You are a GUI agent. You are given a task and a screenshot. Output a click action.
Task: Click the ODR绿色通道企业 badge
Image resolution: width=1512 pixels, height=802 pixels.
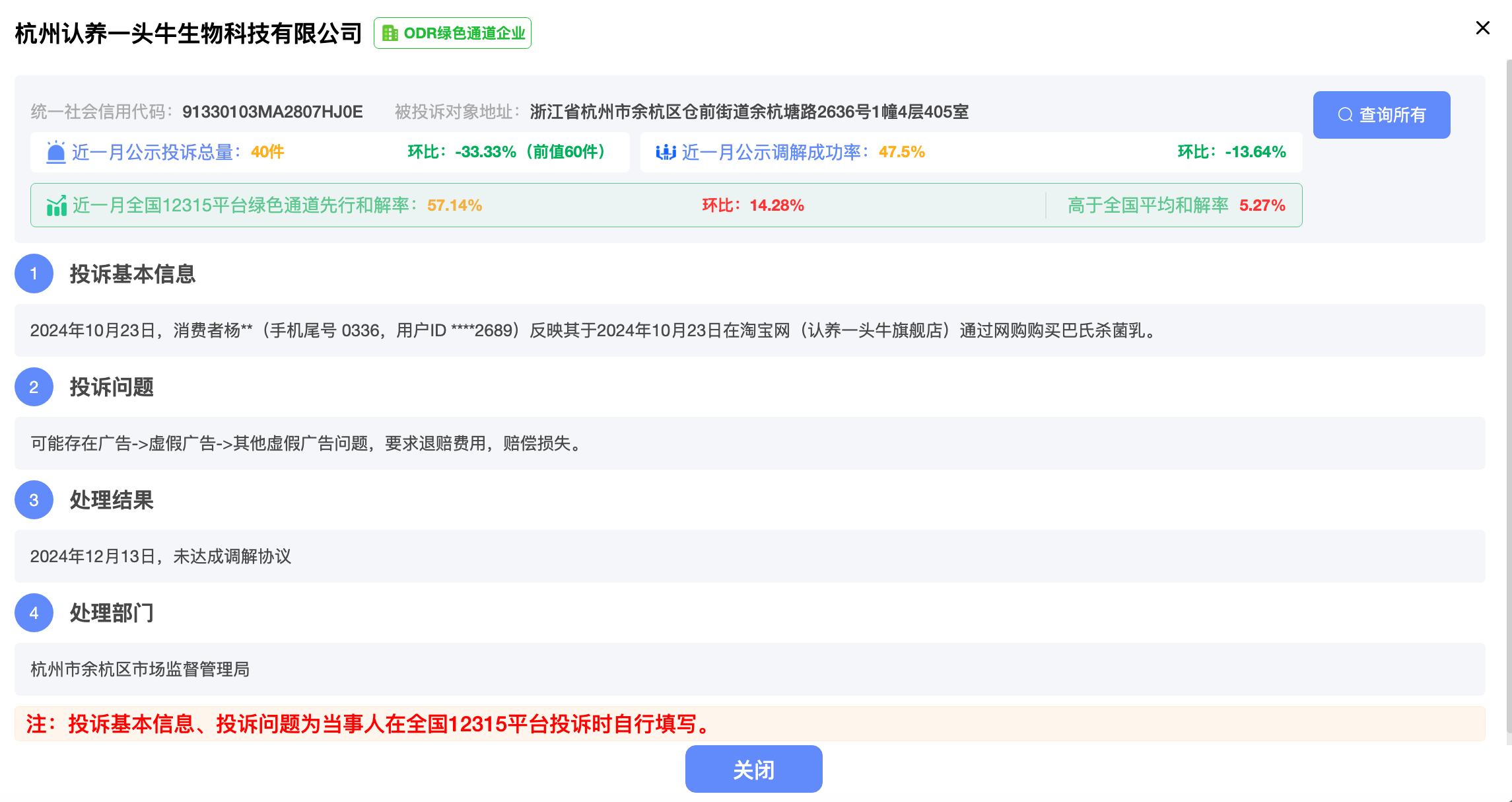click(452, 33)
